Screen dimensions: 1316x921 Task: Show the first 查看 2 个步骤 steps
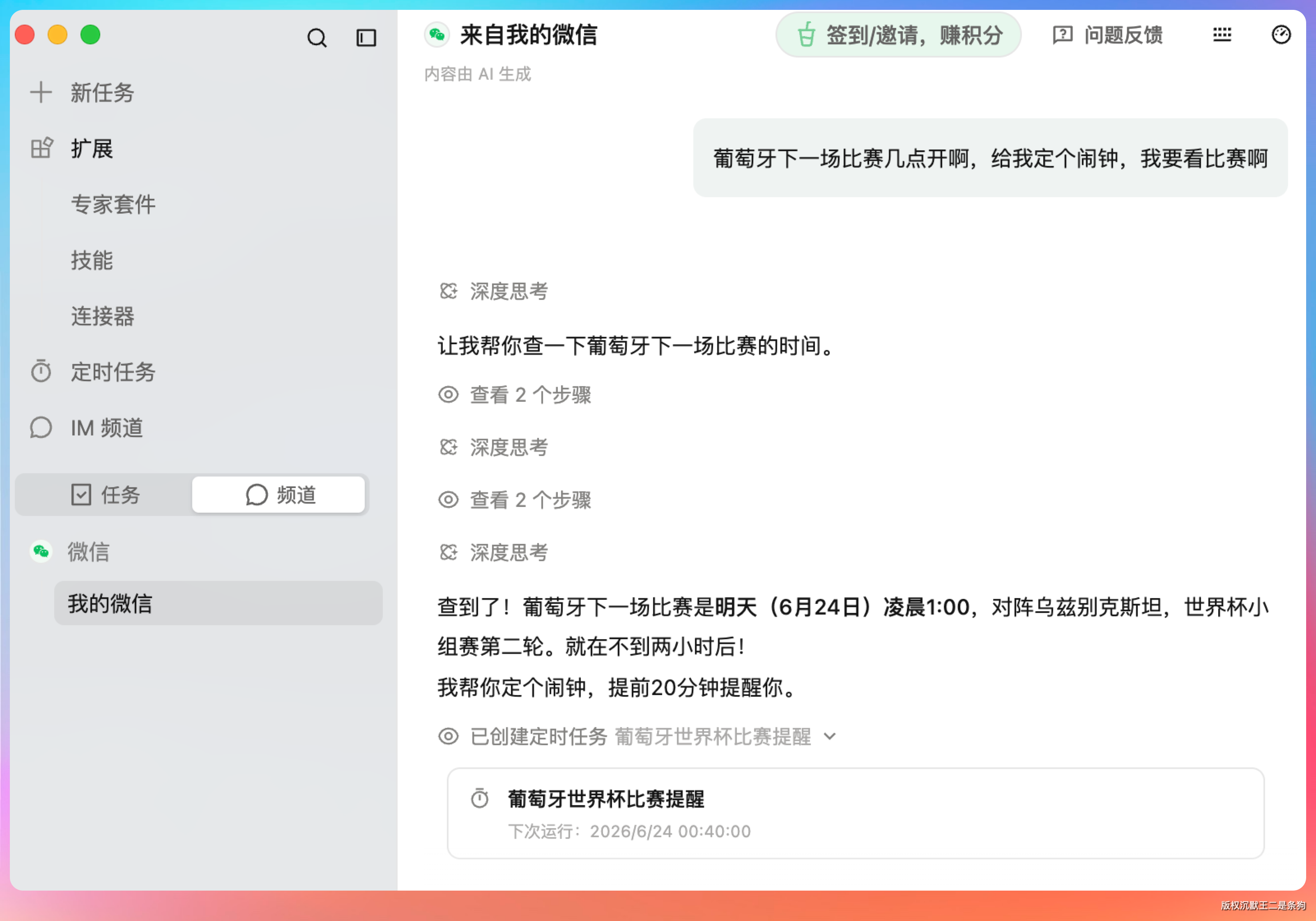(515, 395)
